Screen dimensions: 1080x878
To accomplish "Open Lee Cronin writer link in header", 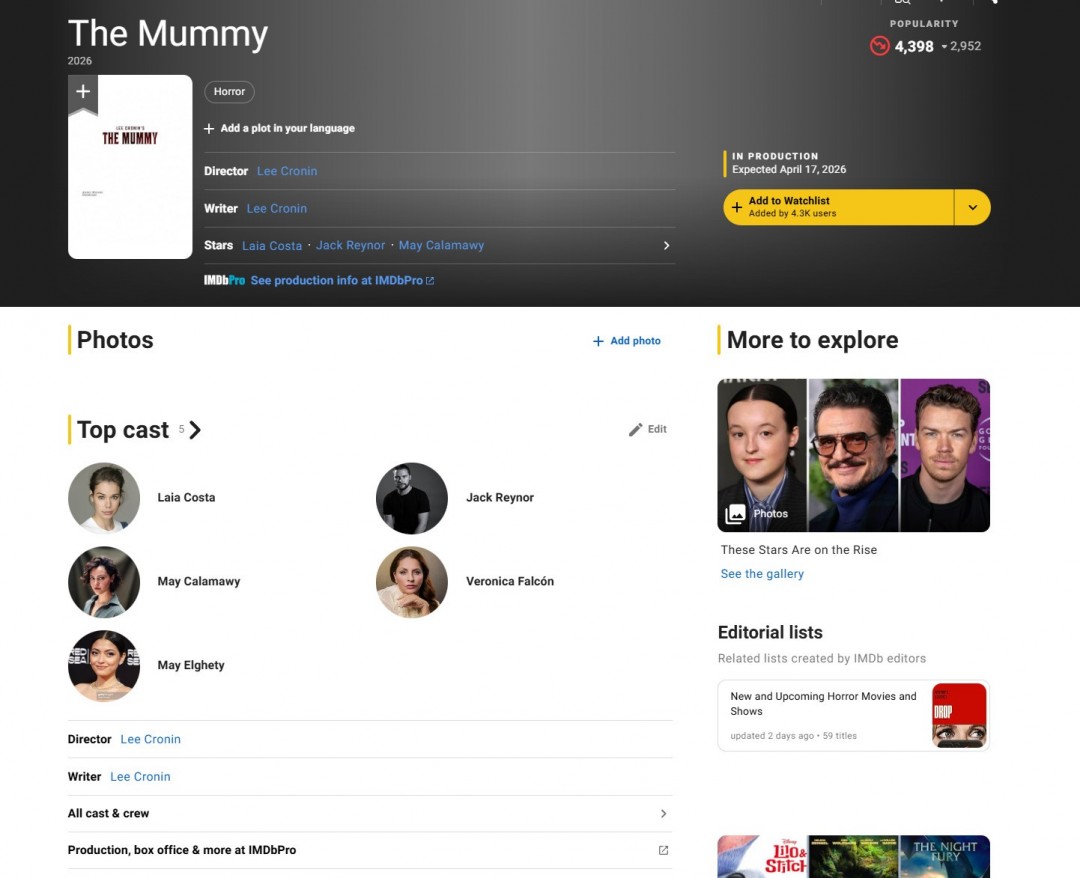I will pos(277,208).
